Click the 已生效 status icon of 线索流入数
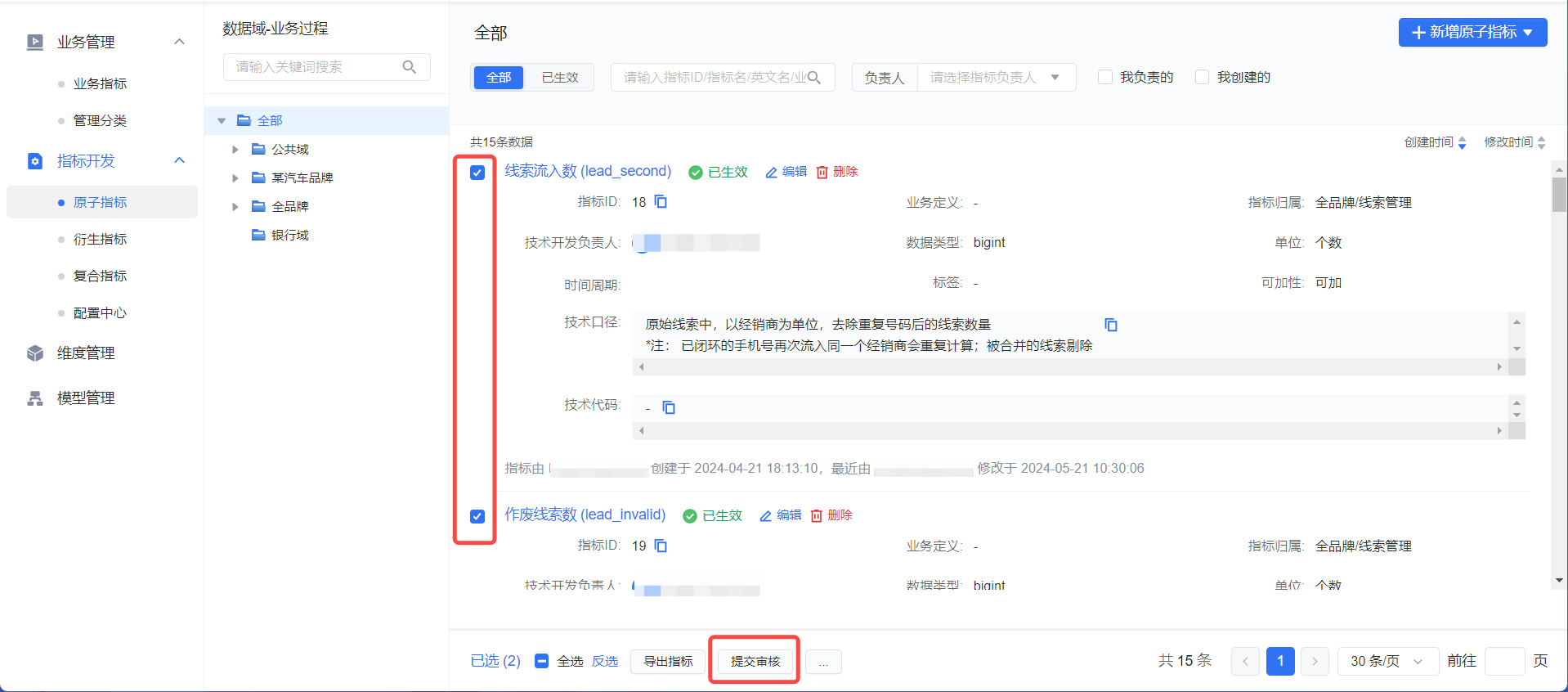Viewport: 1568px width, 692px height. pos(696,173)
